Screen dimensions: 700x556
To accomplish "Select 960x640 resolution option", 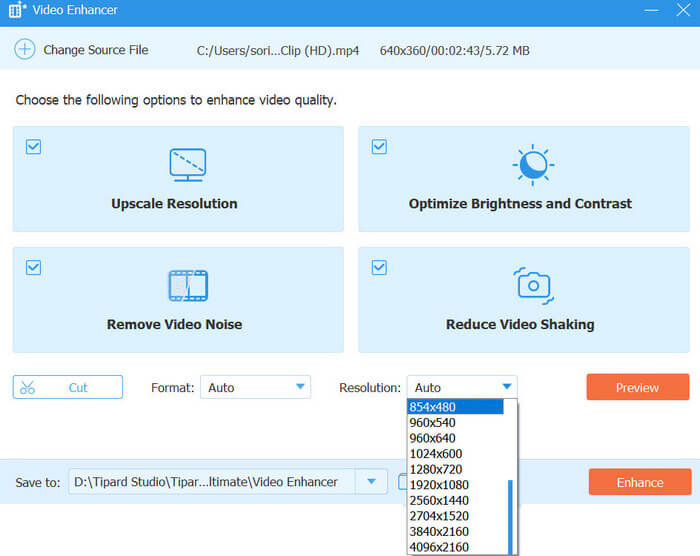I will coord(455,438).
